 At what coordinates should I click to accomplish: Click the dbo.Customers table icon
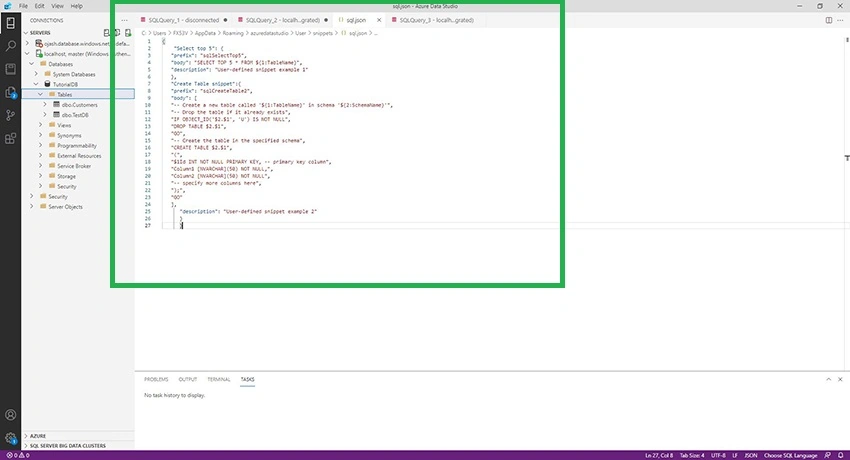click(x=56, y=105)
